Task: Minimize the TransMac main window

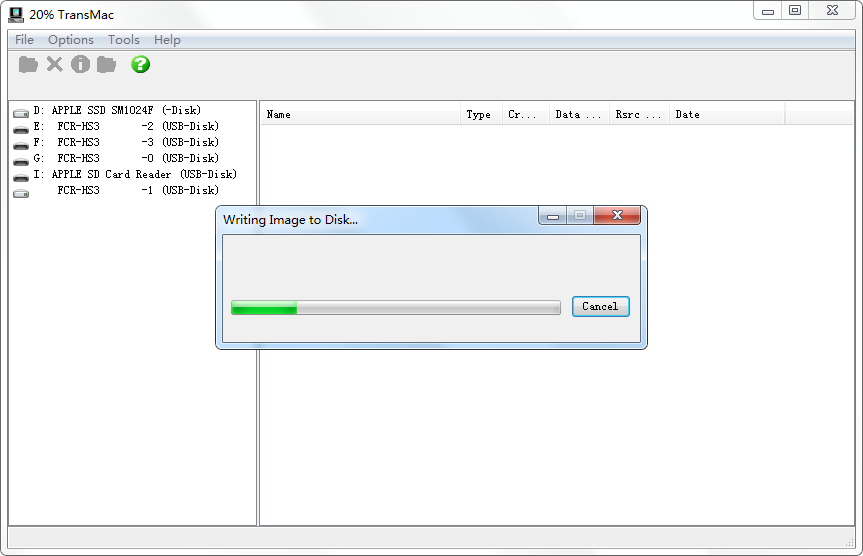Action: pyautogui.click(x=768, y=11)
